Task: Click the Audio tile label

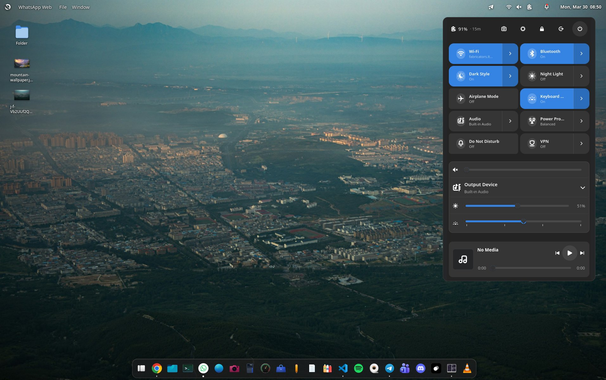Action: click(475, 119)
